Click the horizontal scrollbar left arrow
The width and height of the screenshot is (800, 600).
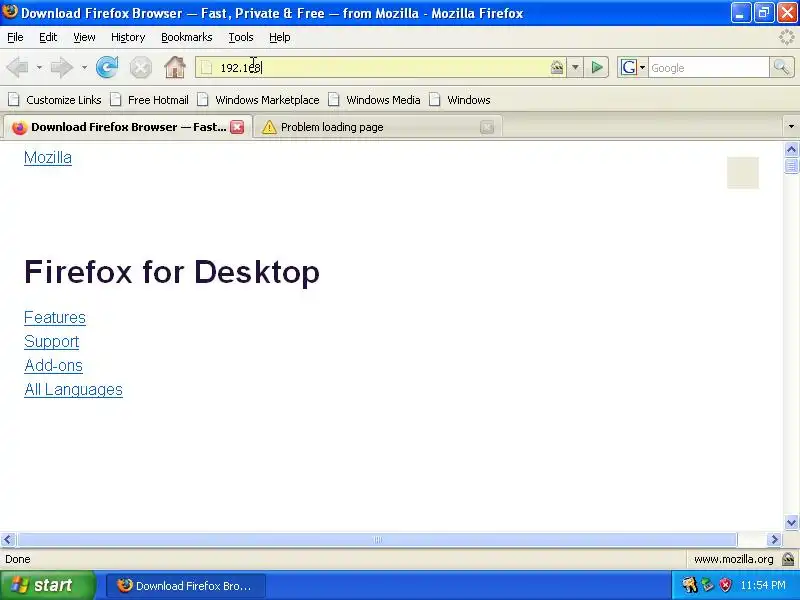[x=8, y=539]
